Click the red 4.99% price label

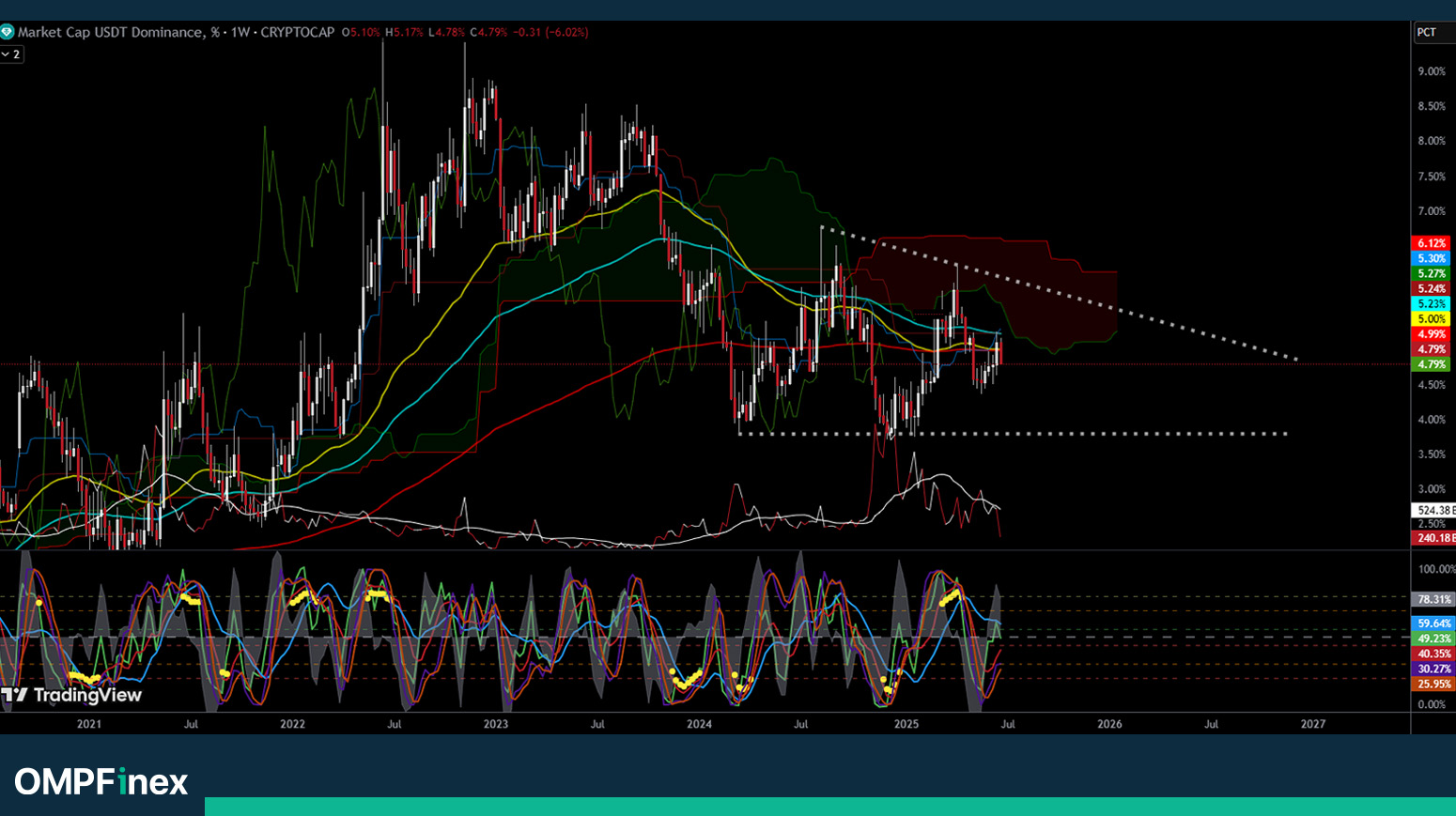click(x=1432, y=334)
